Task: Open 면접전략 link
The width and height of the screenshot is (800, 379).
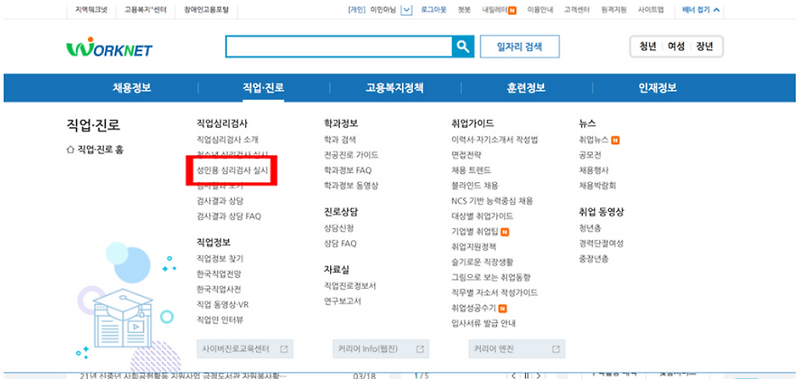Action: (x=466, y=155)
